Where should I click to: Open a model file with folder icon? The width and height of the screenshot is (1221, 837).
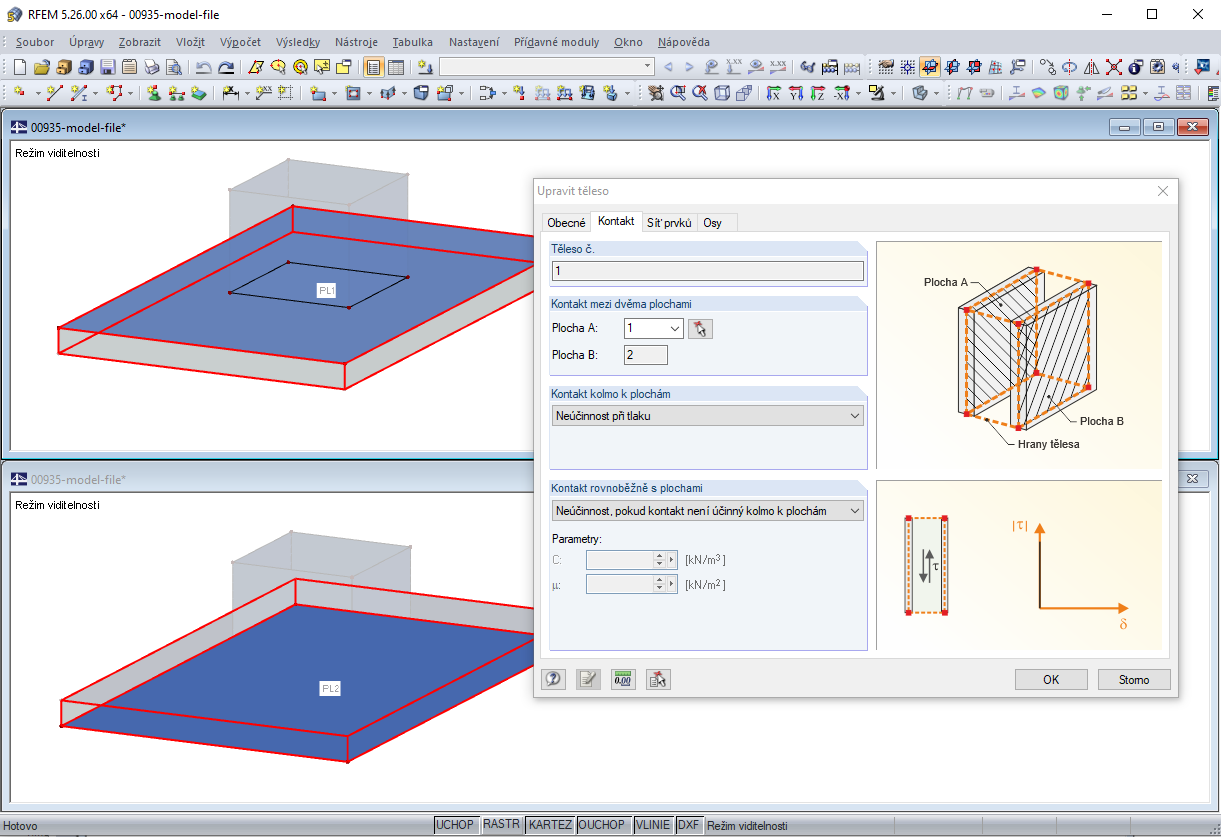(x=42, y=67)
